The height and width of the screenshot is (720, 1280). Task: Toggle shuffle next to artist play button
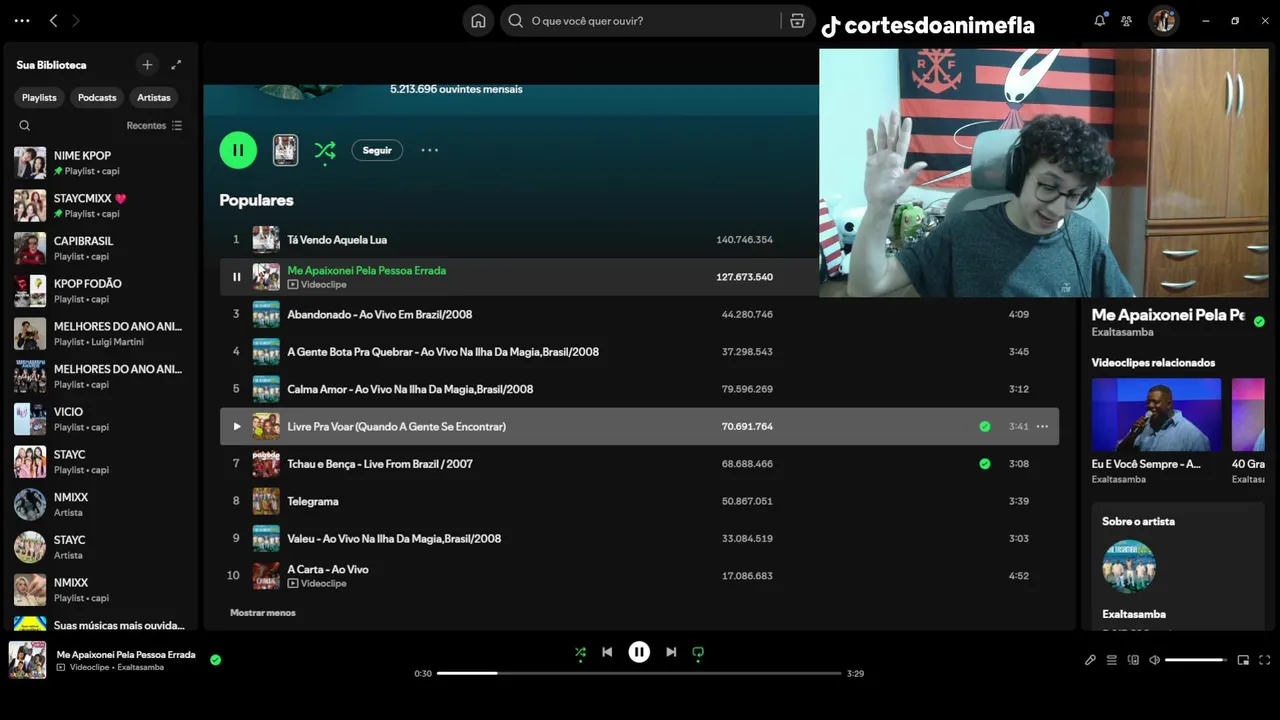point(325,151)
